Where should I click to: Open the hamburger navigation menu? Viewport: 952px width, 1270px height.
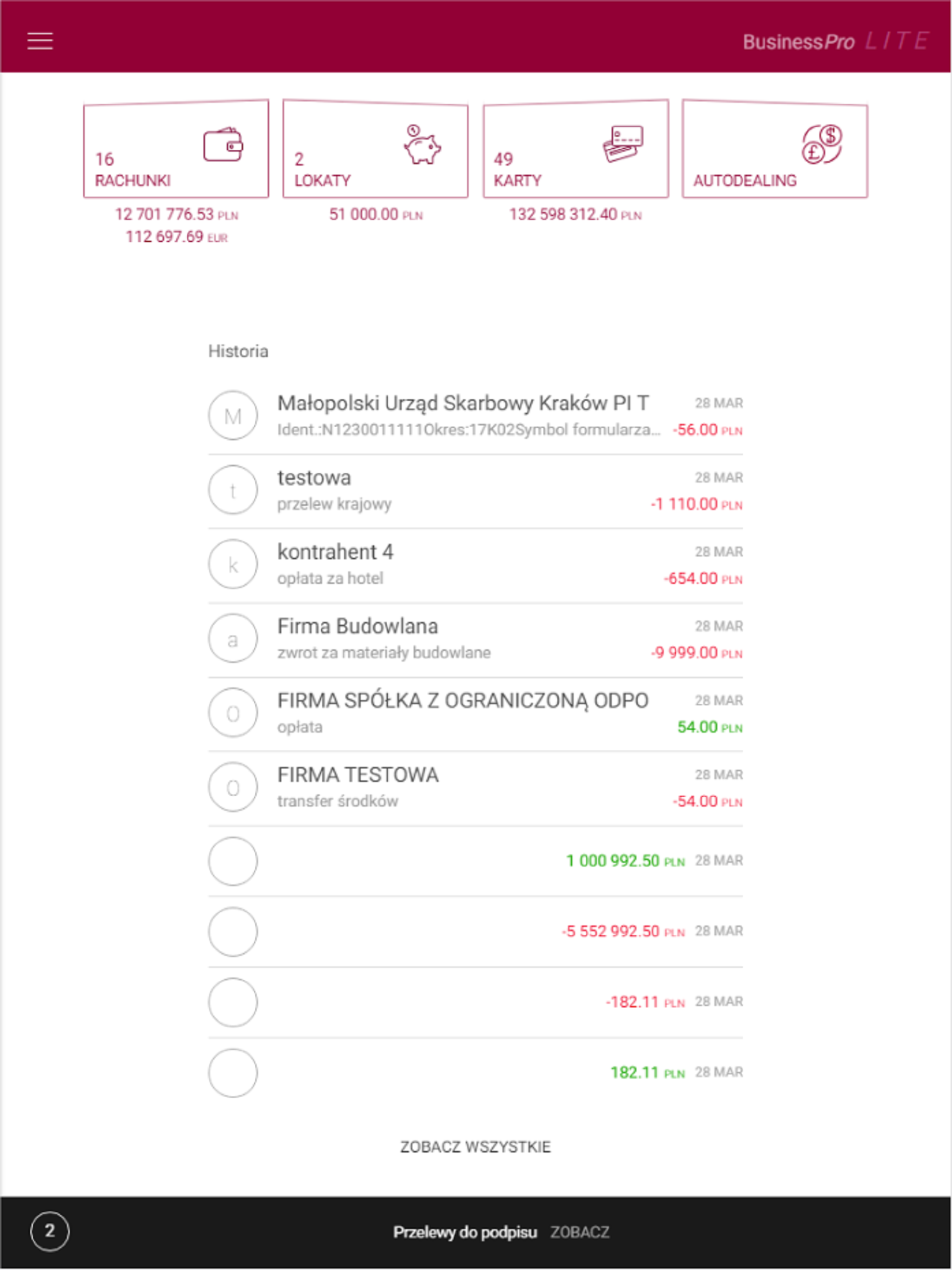[40, 41]
